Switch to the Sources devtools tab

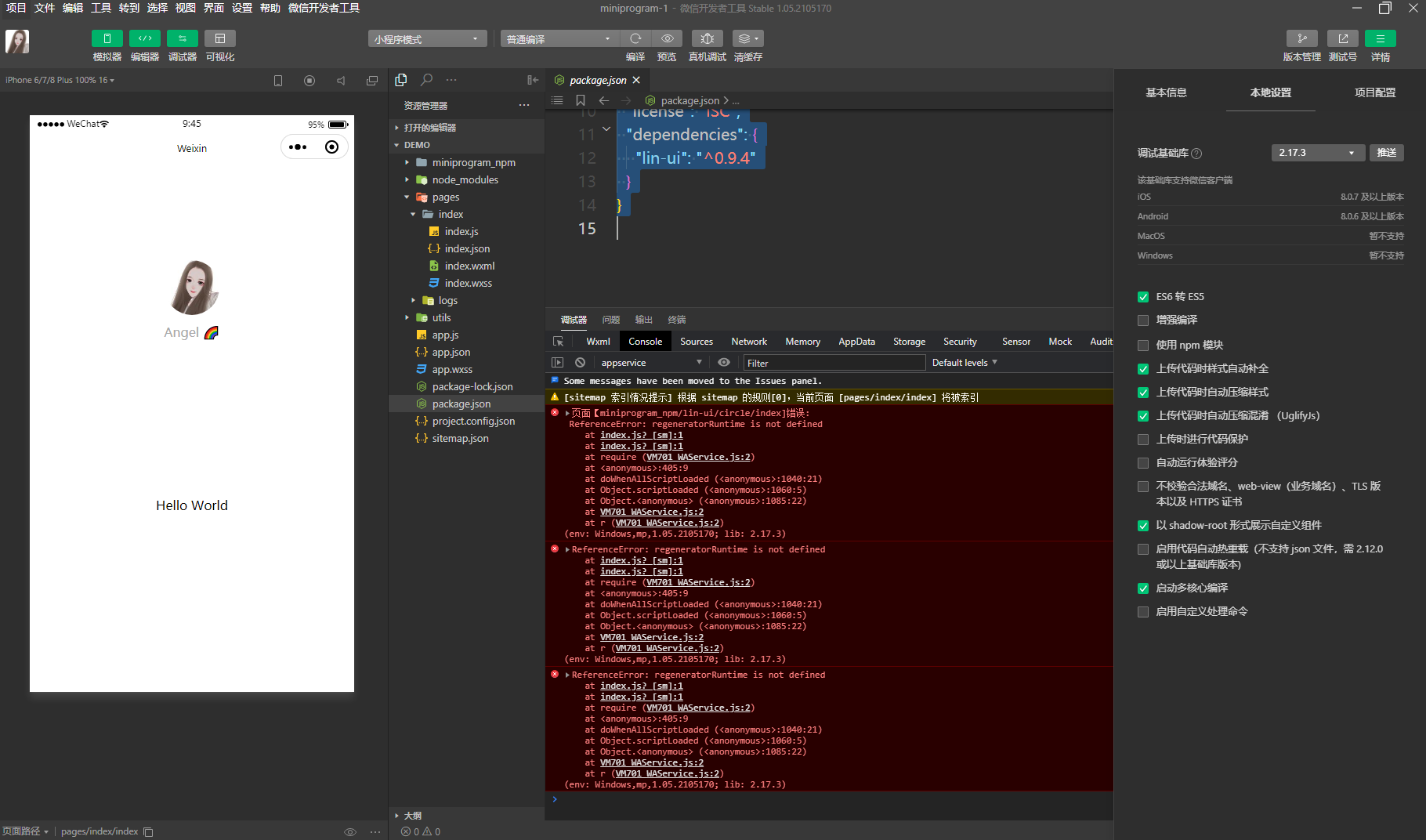click(697, 342)
